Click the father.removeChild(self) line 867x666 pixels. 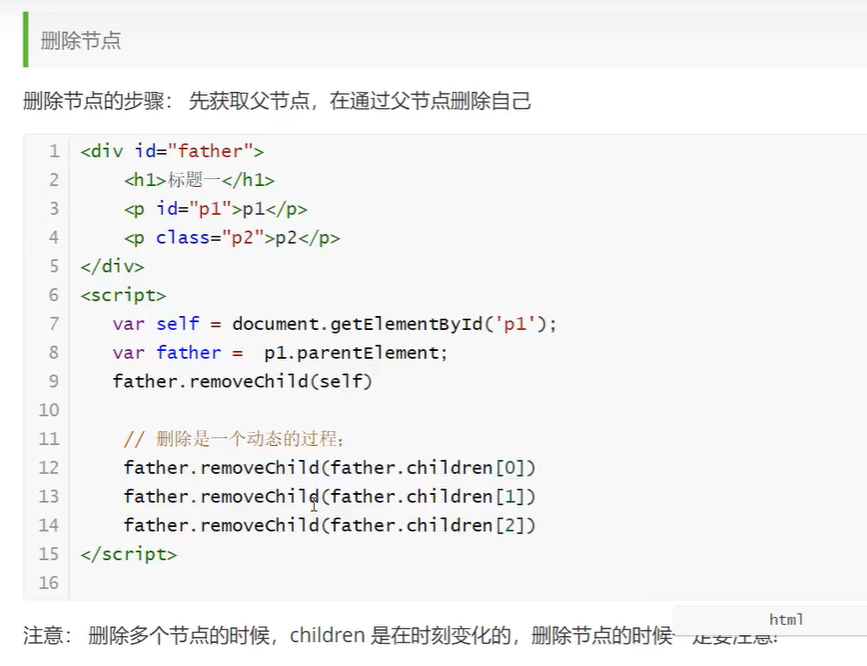pos(242,381)
